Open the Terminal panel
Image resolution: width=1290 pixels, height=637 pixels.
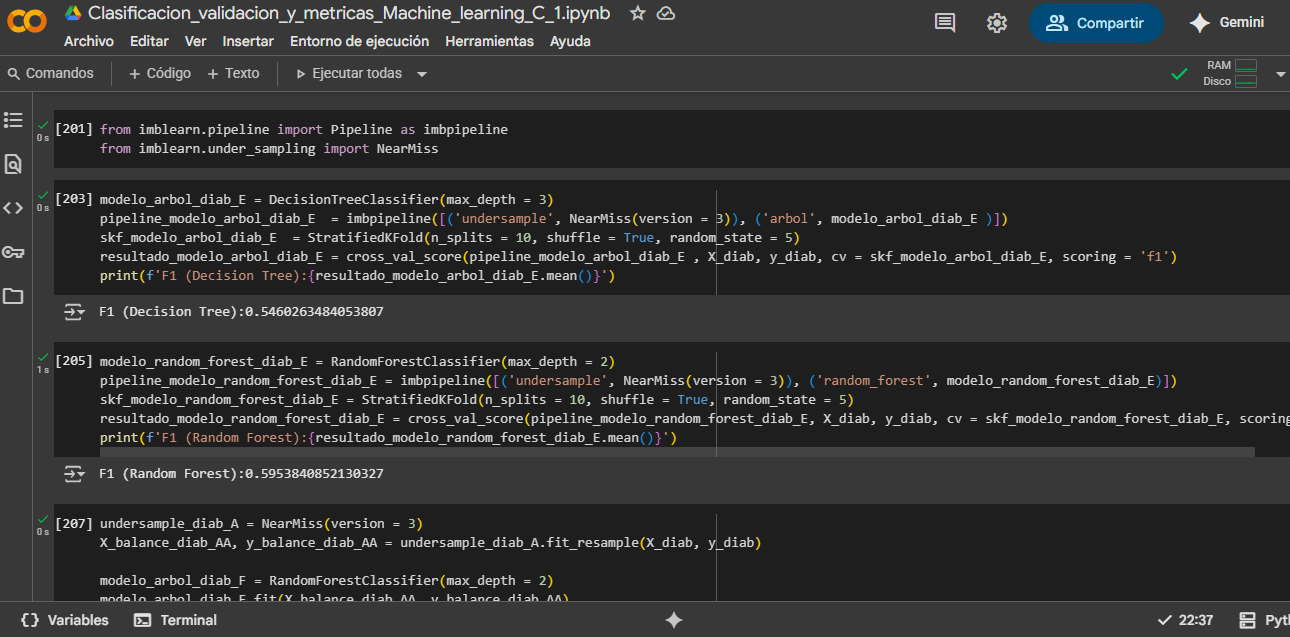click(x=175, y=620)
